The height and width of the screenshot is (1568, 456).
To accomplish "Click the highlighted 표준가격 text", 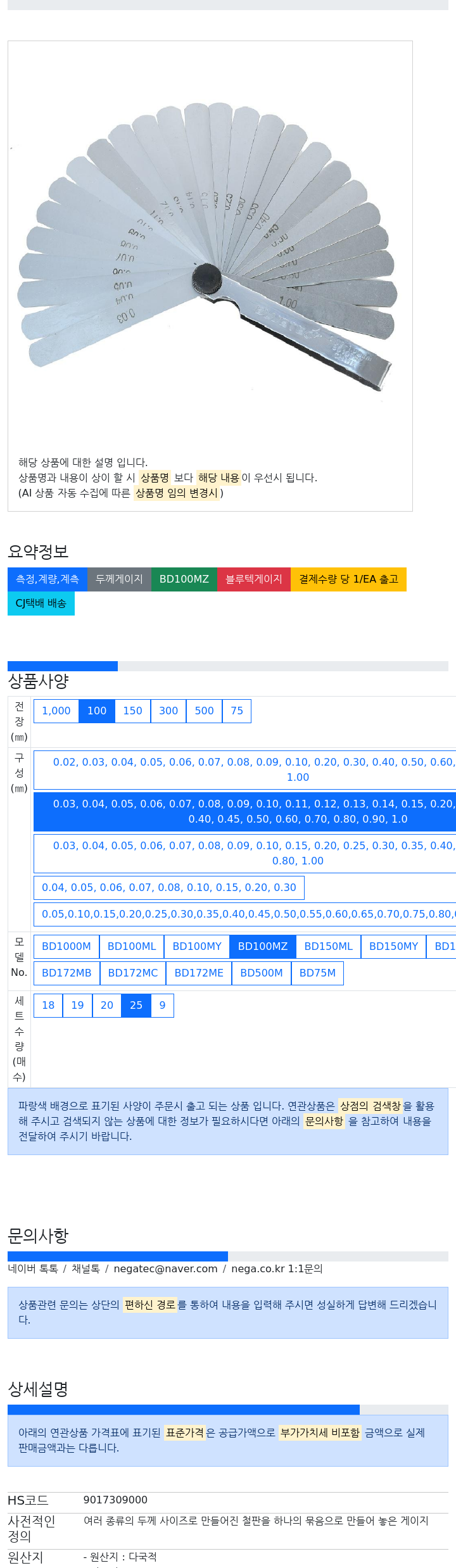I will click(185, 1432).
